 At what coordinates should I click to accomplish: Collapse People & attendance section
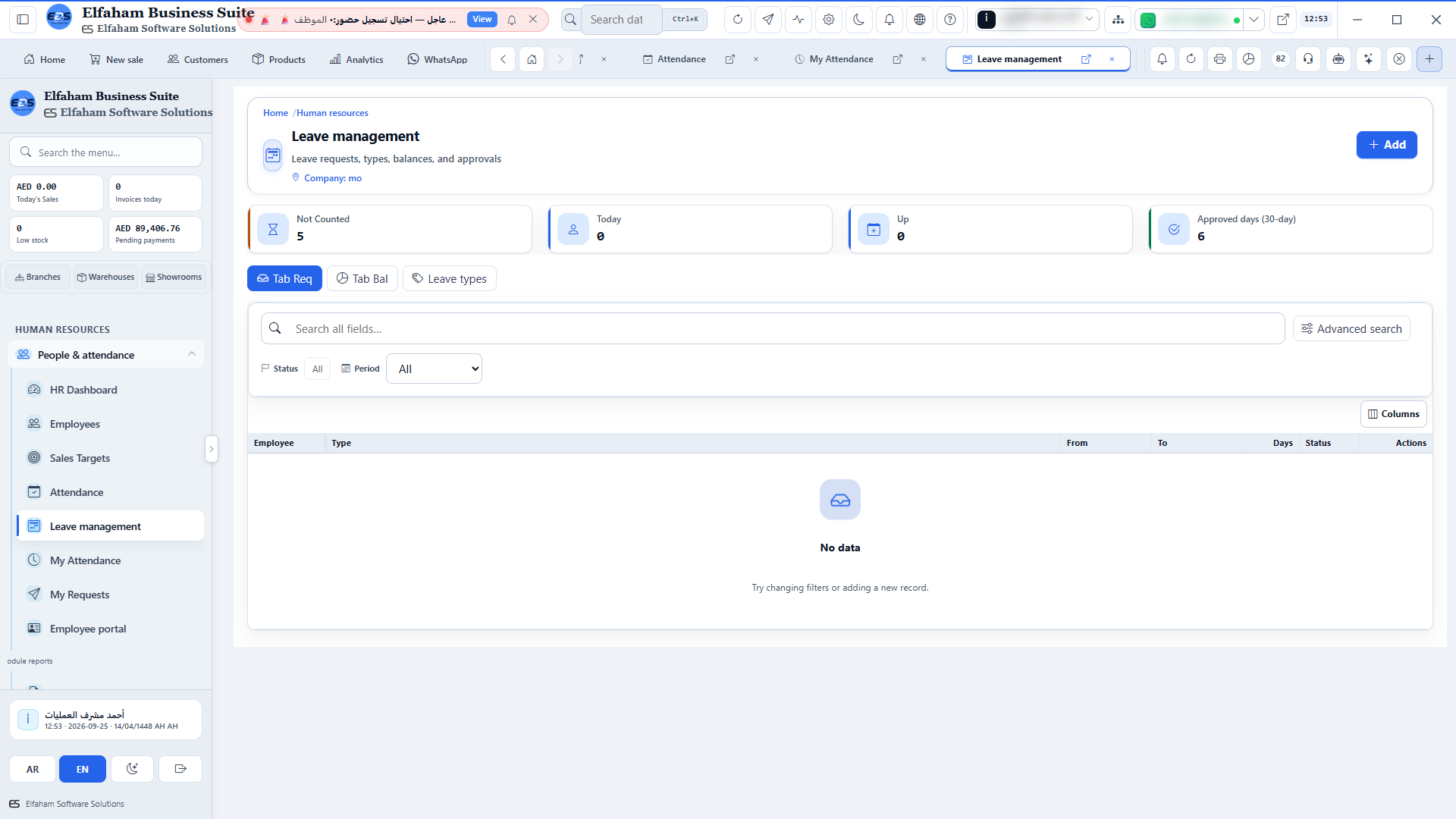tap(106, 354)
